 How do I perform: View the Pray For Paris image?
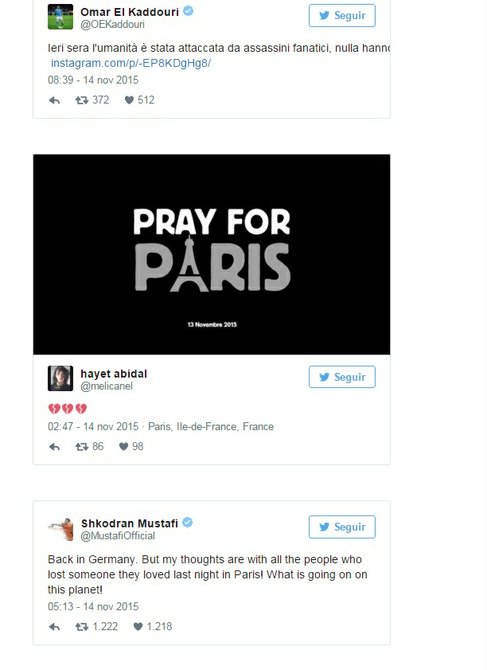pyautogui.click(x=211, y=254)
